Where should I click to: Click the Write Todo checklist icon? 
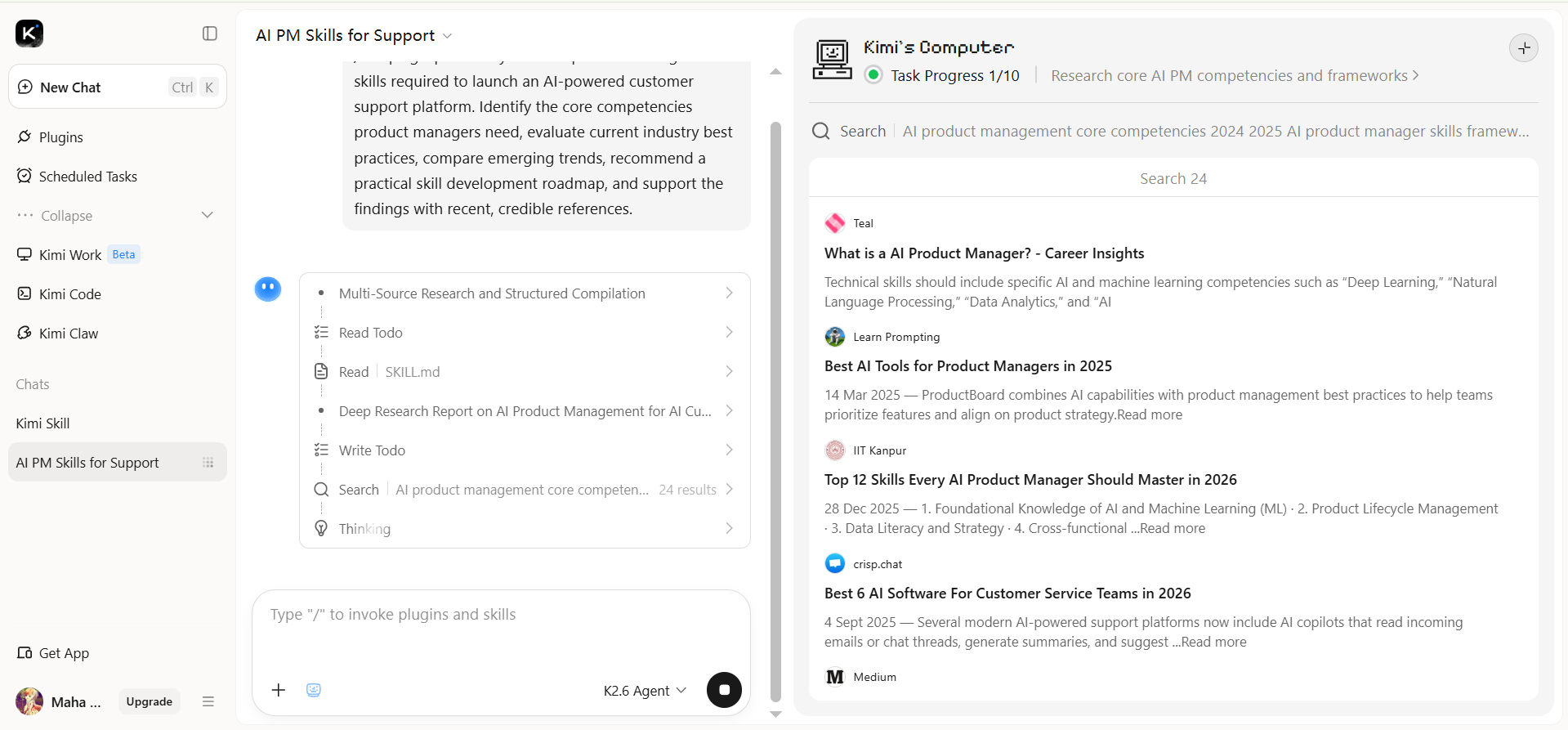coord(321,450)
